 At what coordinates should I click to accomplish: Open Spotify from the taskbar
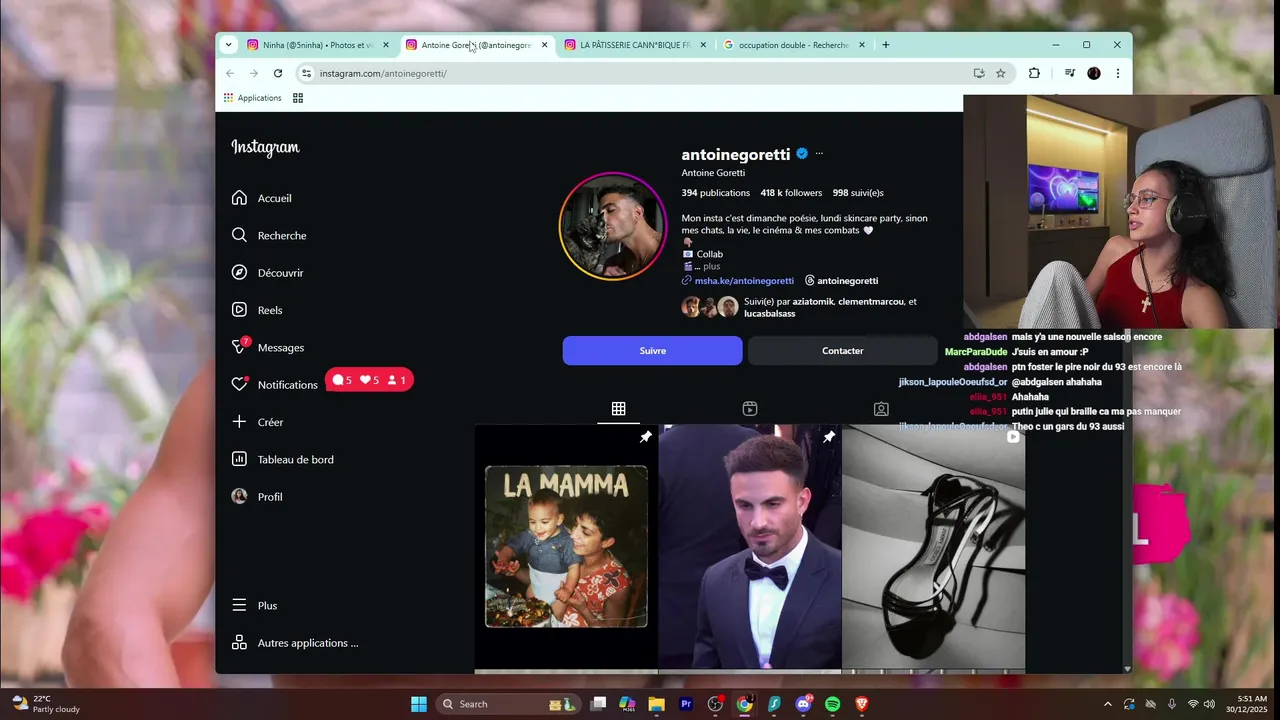pos(832,704)
